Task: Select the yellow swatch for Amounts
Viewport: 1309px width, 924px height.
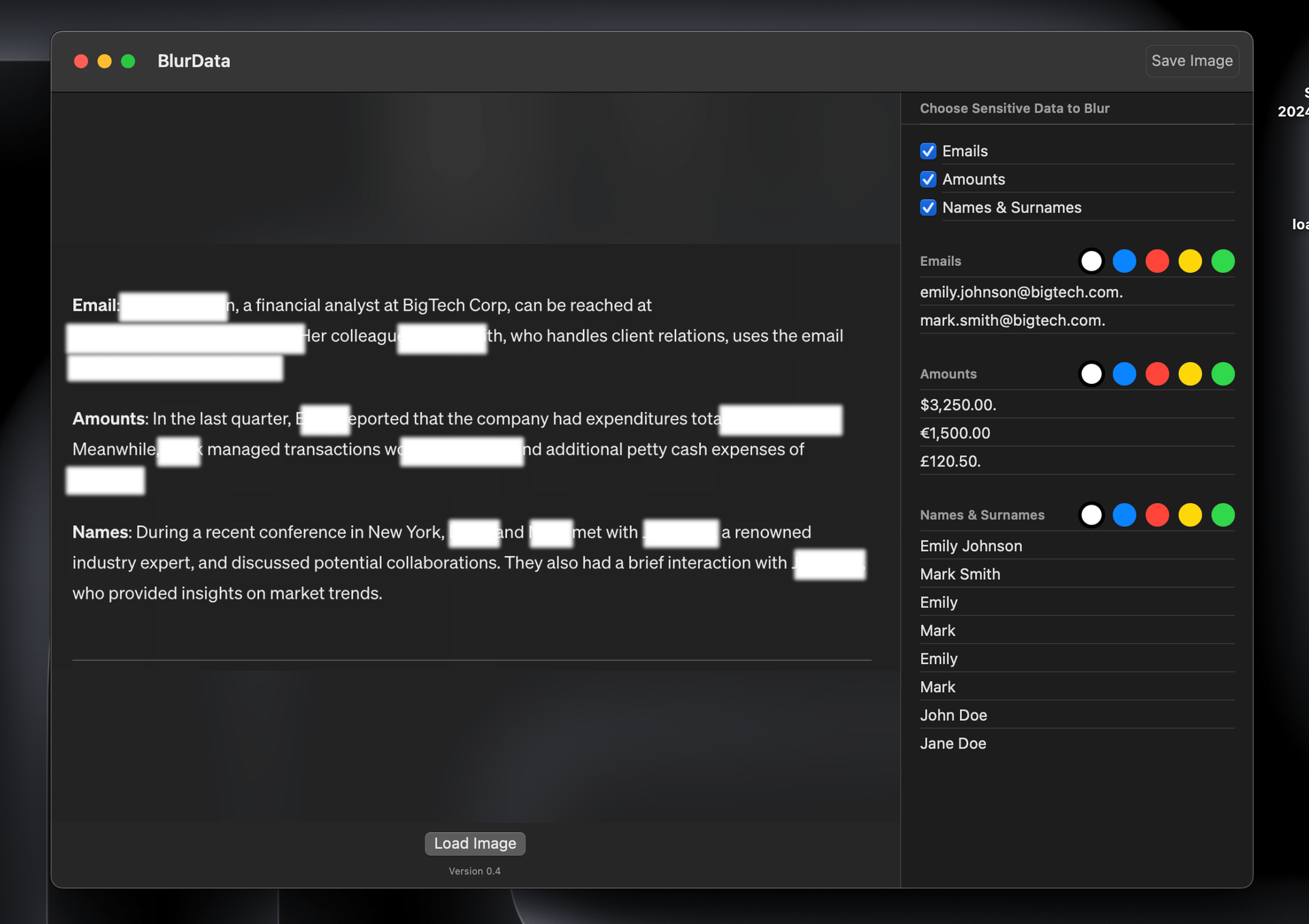Action: [1190, 374]
